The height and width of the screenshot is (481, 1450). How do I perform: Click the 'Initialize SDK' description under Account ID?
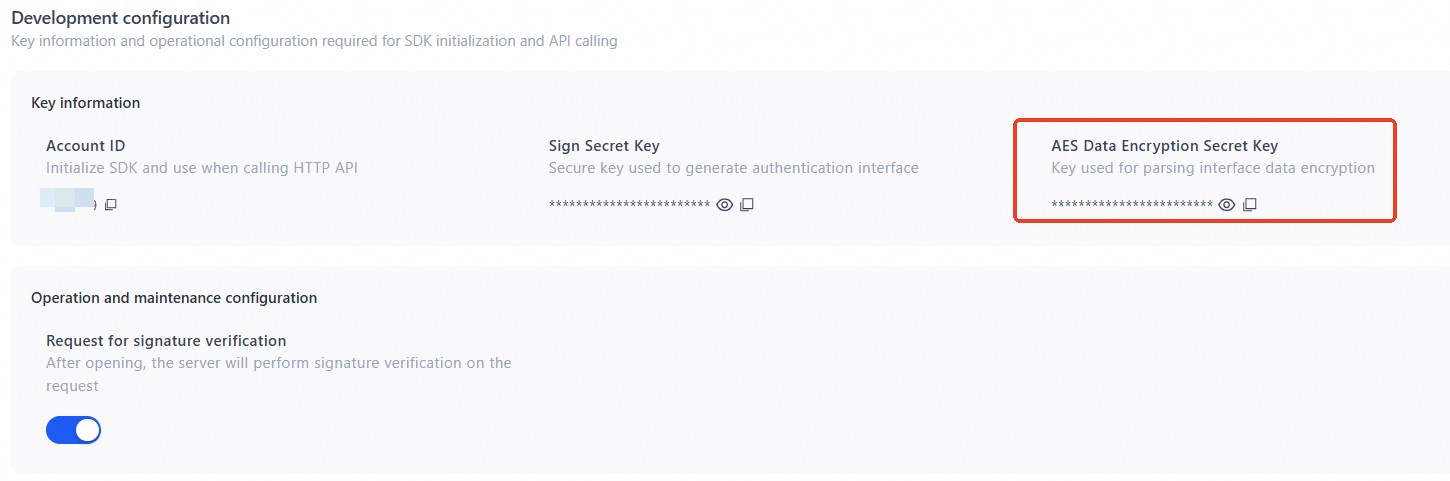[202, 168]
